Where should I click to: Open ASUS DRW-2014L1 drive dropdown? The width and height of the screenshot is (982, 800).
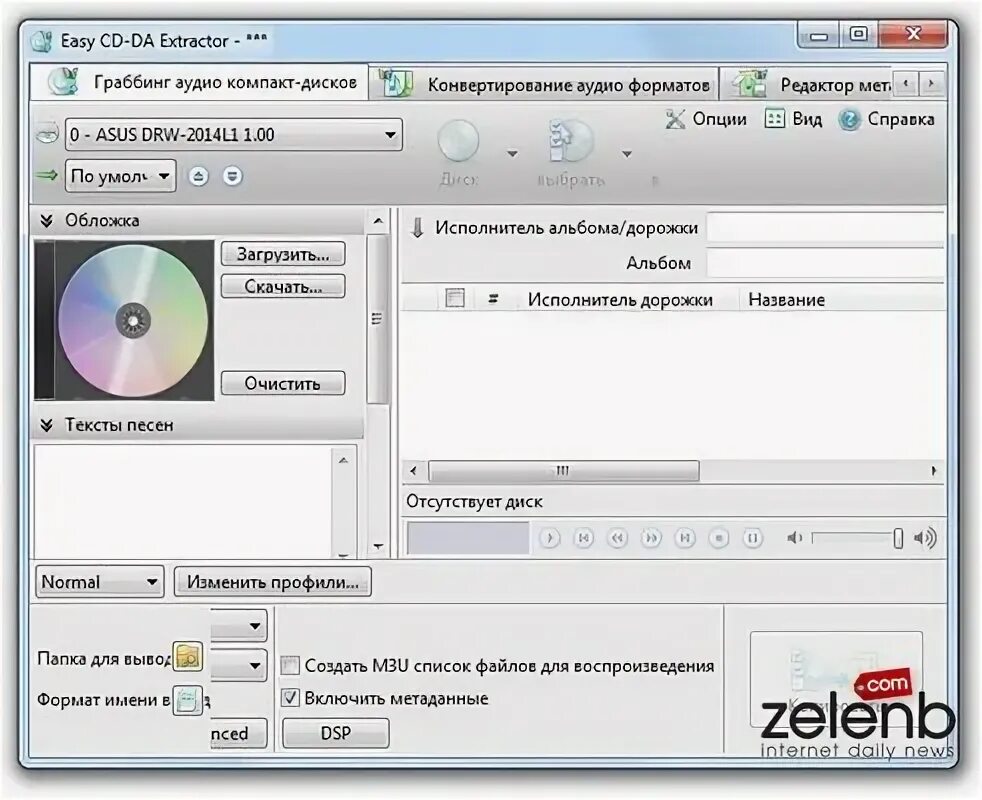pyautogui.click(x=234, y=135)
